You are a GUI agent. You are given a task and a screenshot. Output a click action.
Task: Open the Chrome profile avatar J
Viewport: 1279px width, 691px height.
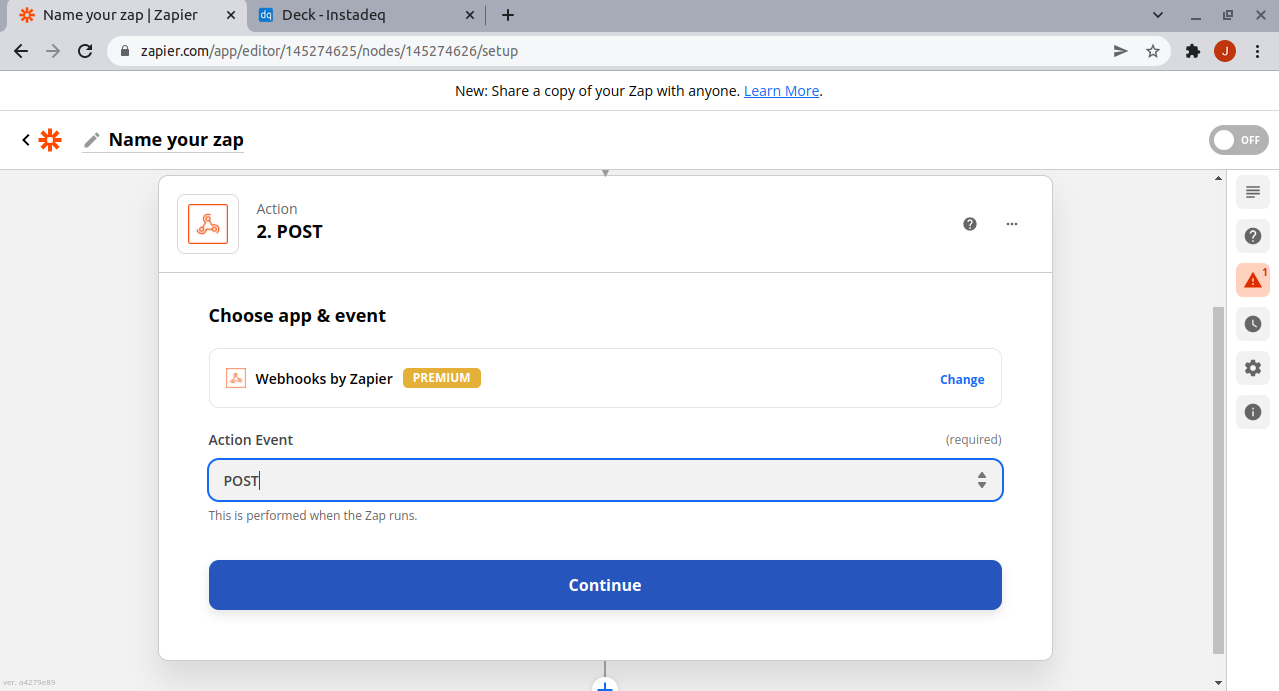tap(1225, 51)
